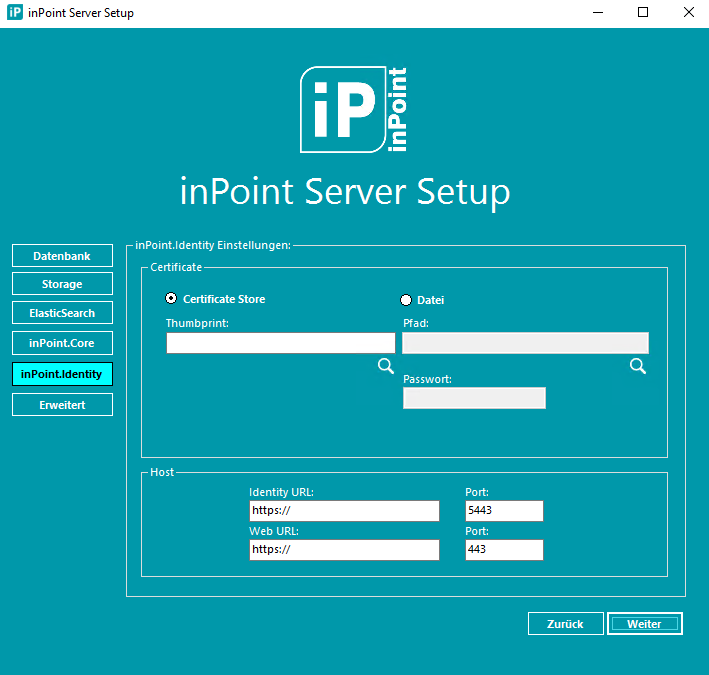
Task: Minimize the inPoint Server Setup window
Action: [598, 13]
